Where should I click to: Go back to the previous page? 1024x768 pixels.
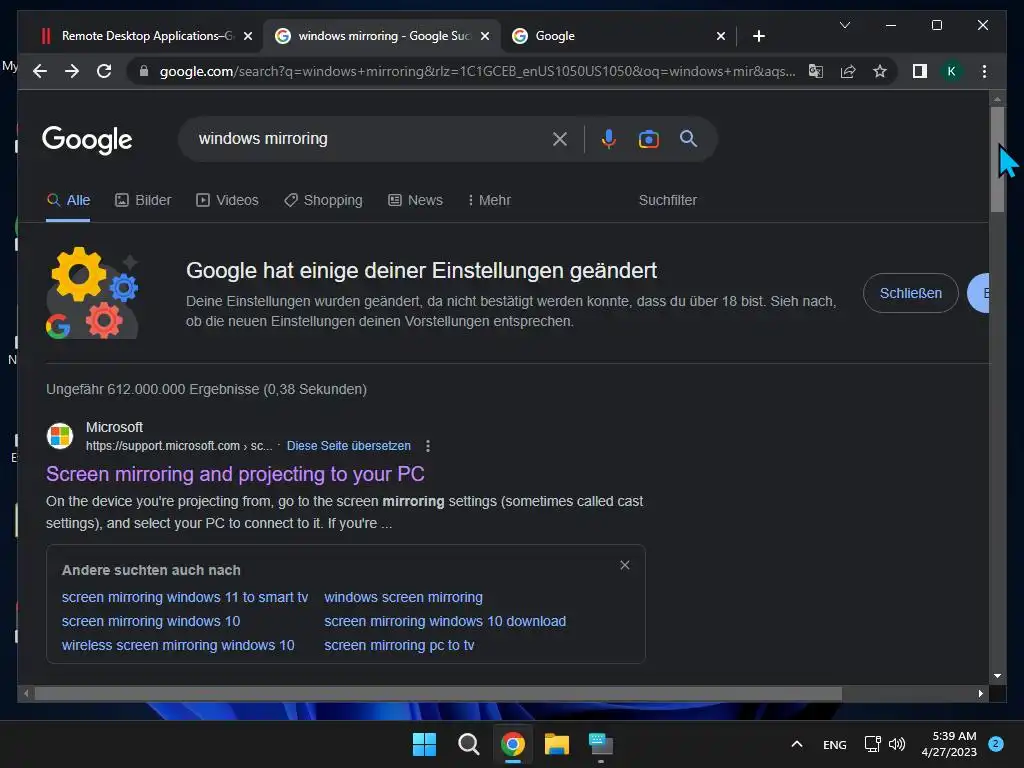(x=40, y=71)
